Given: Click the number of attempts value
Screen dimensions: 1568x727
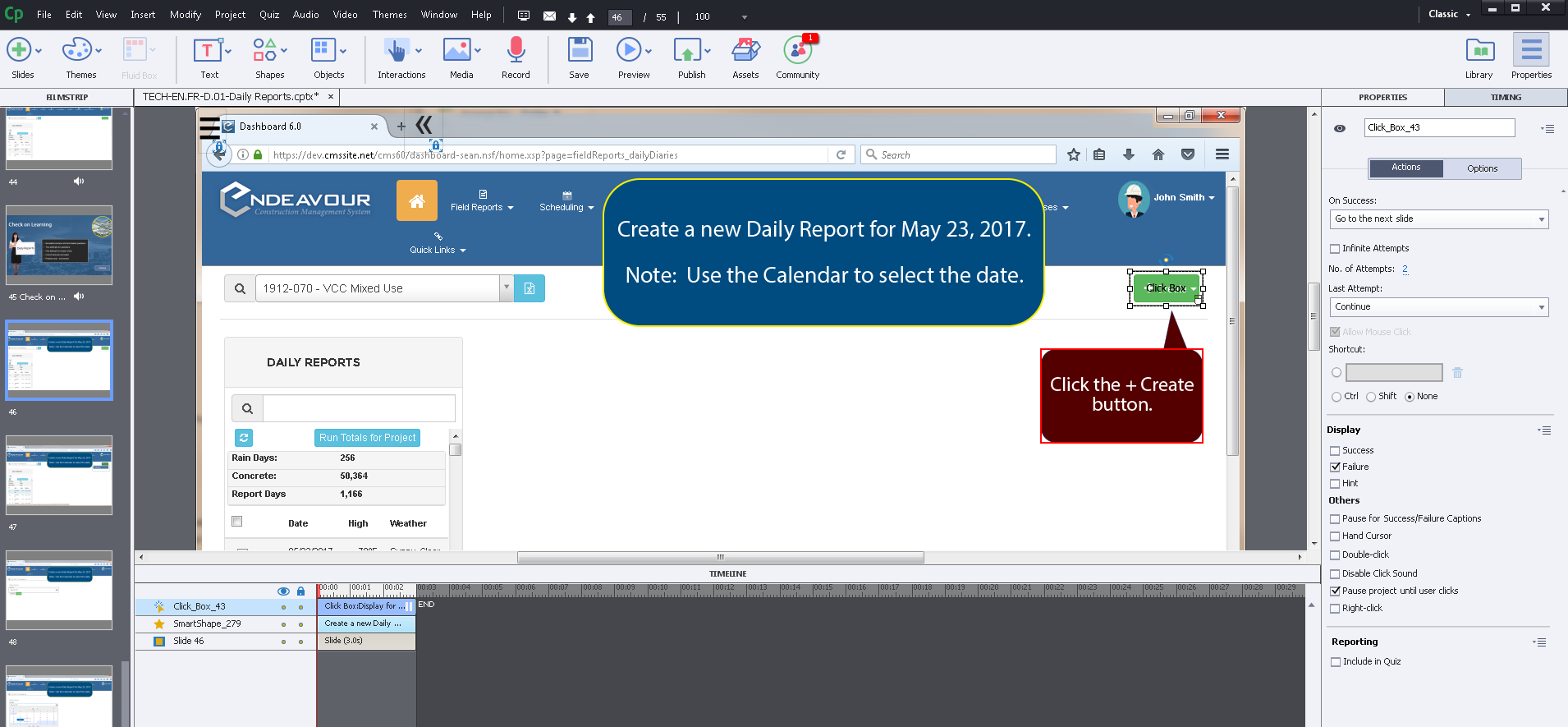Looking at the screenshot, I should (1405, 269).
